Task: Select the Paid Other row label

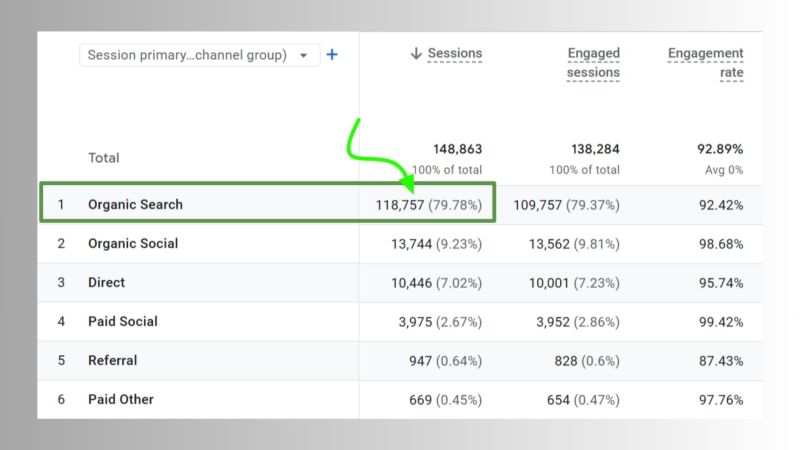Action: point(121,399)
